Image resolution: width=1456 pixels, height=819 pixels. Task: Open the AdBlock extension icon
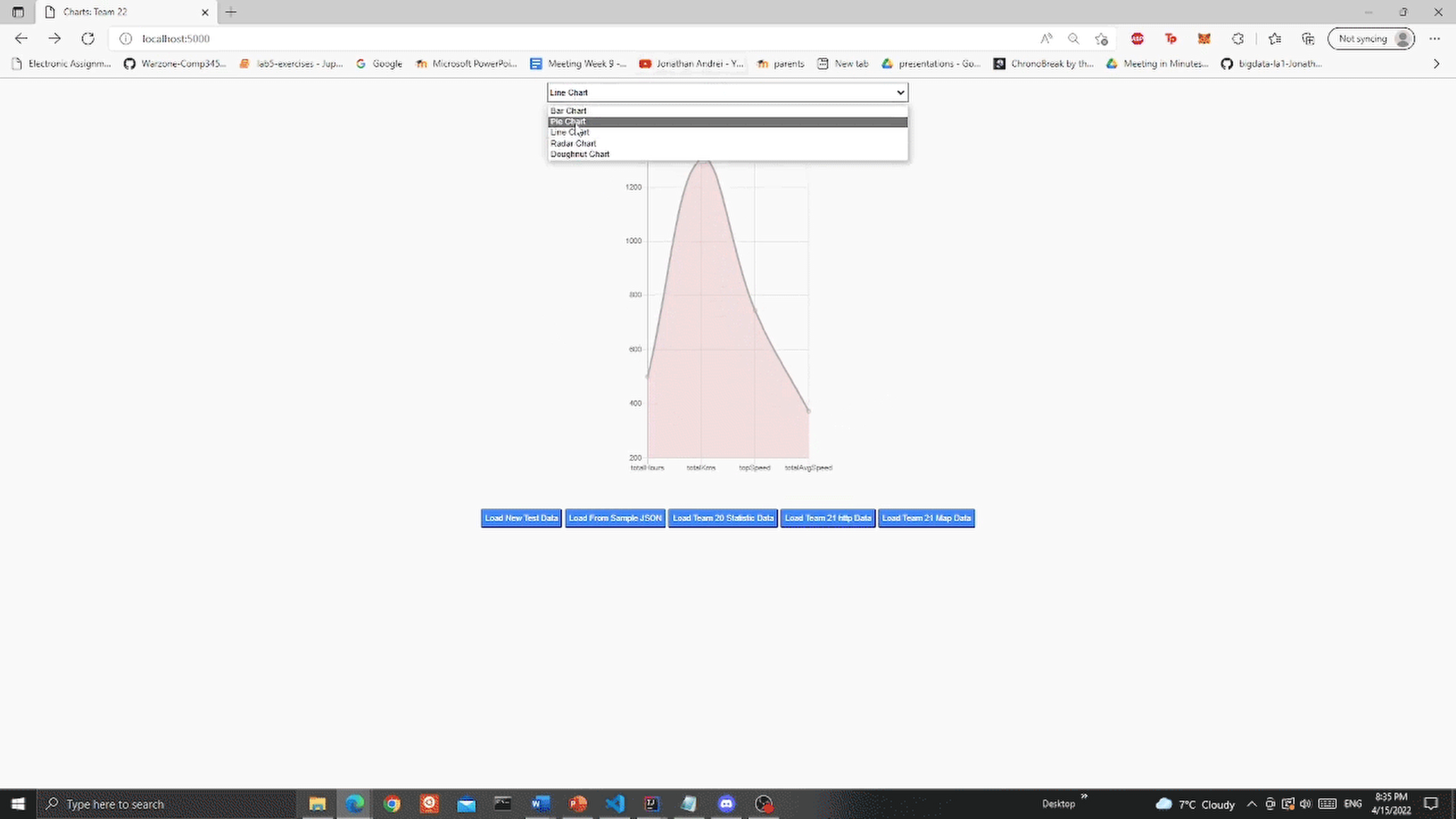[x=1137, y=39]
